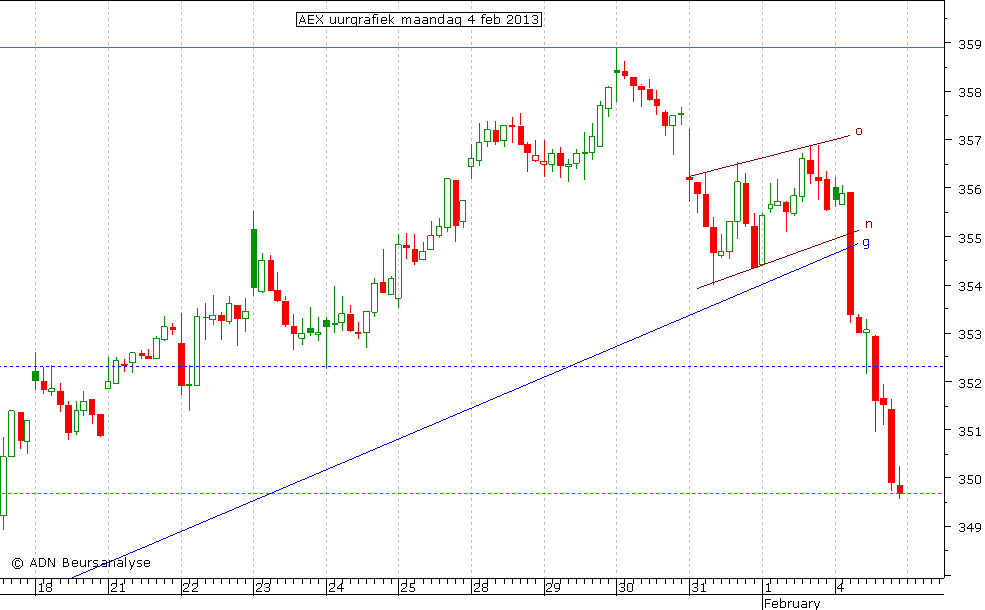
Task: Click date label 18 on the time axis
Action: pos(45,588)
